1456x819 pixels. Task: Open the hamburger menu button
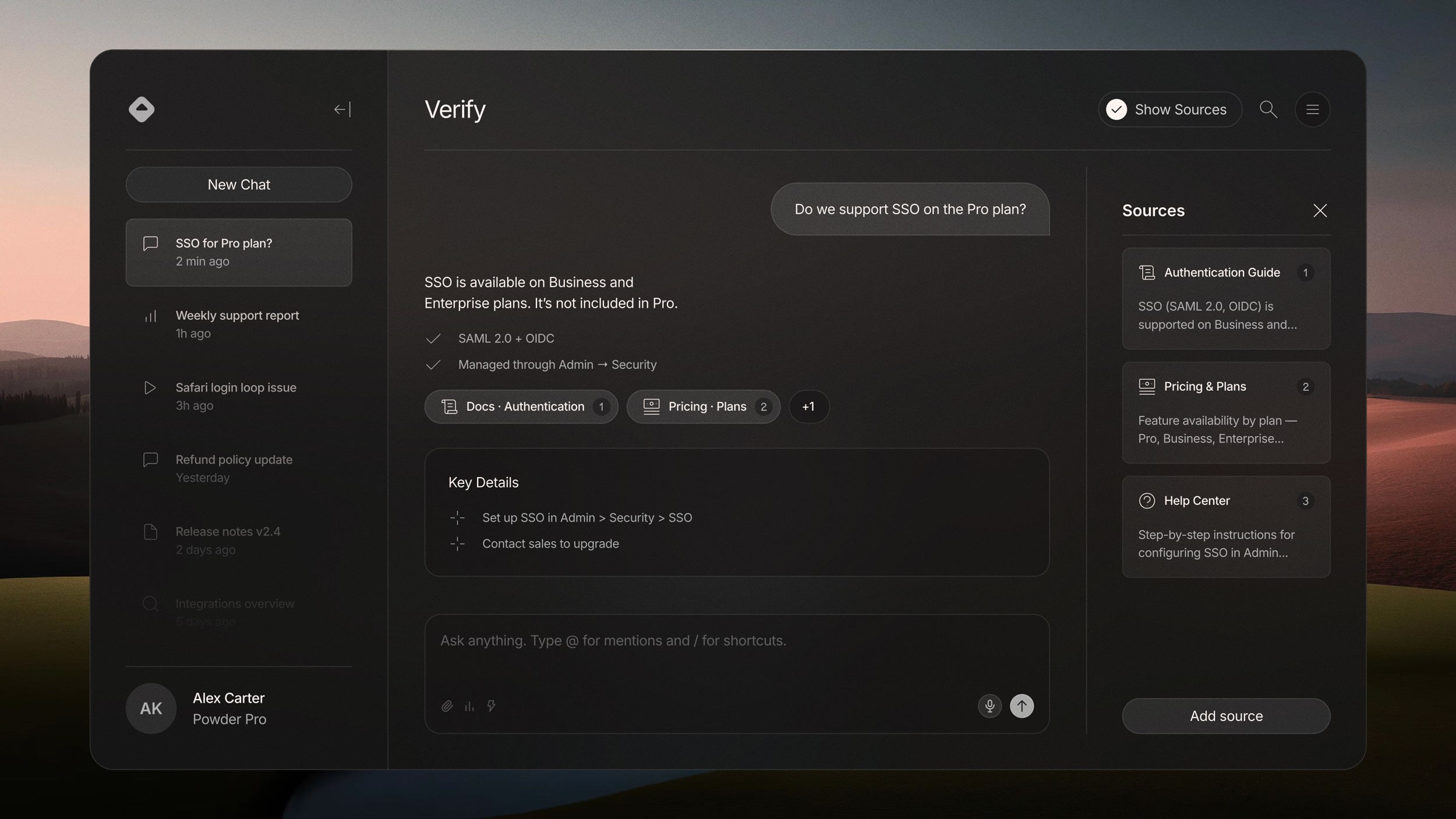[x=1312, y=110]
